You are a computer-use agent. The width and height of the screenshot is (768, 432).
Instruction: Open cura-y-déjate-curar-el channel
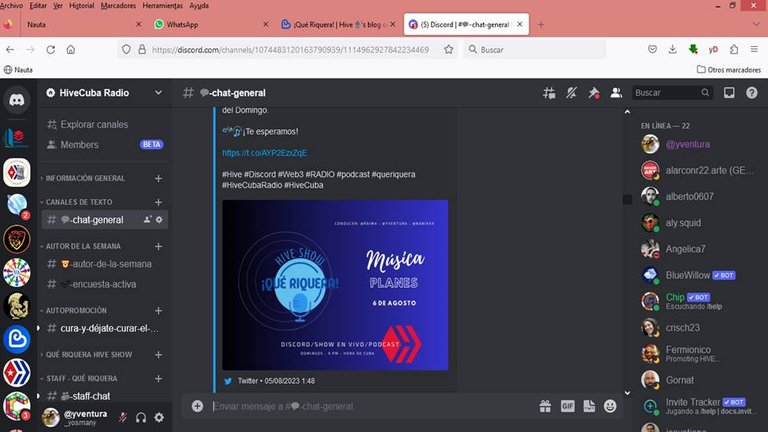pos(105,328)
